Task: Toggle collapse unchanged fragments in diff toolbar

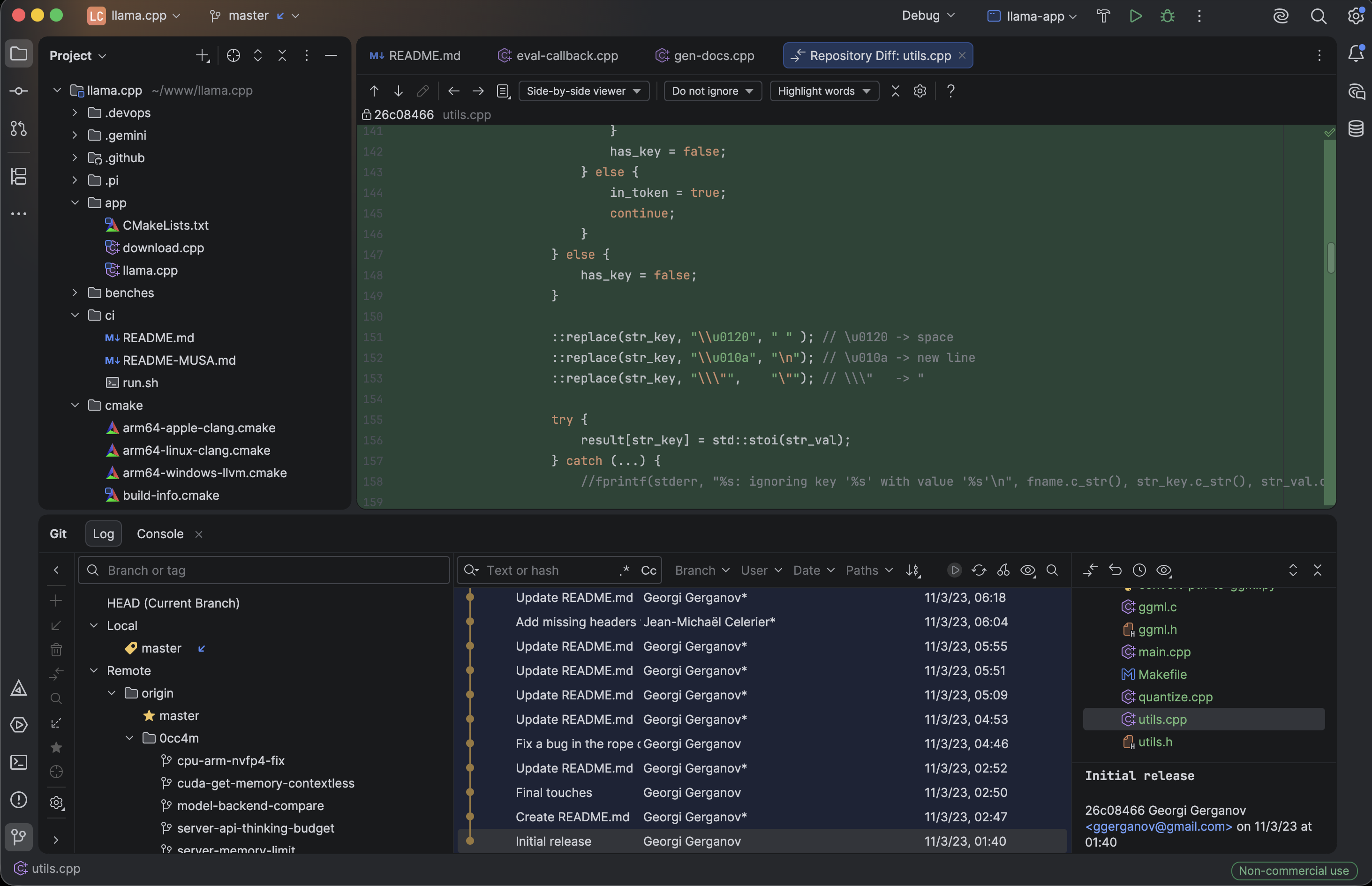Action: (896, 91)
